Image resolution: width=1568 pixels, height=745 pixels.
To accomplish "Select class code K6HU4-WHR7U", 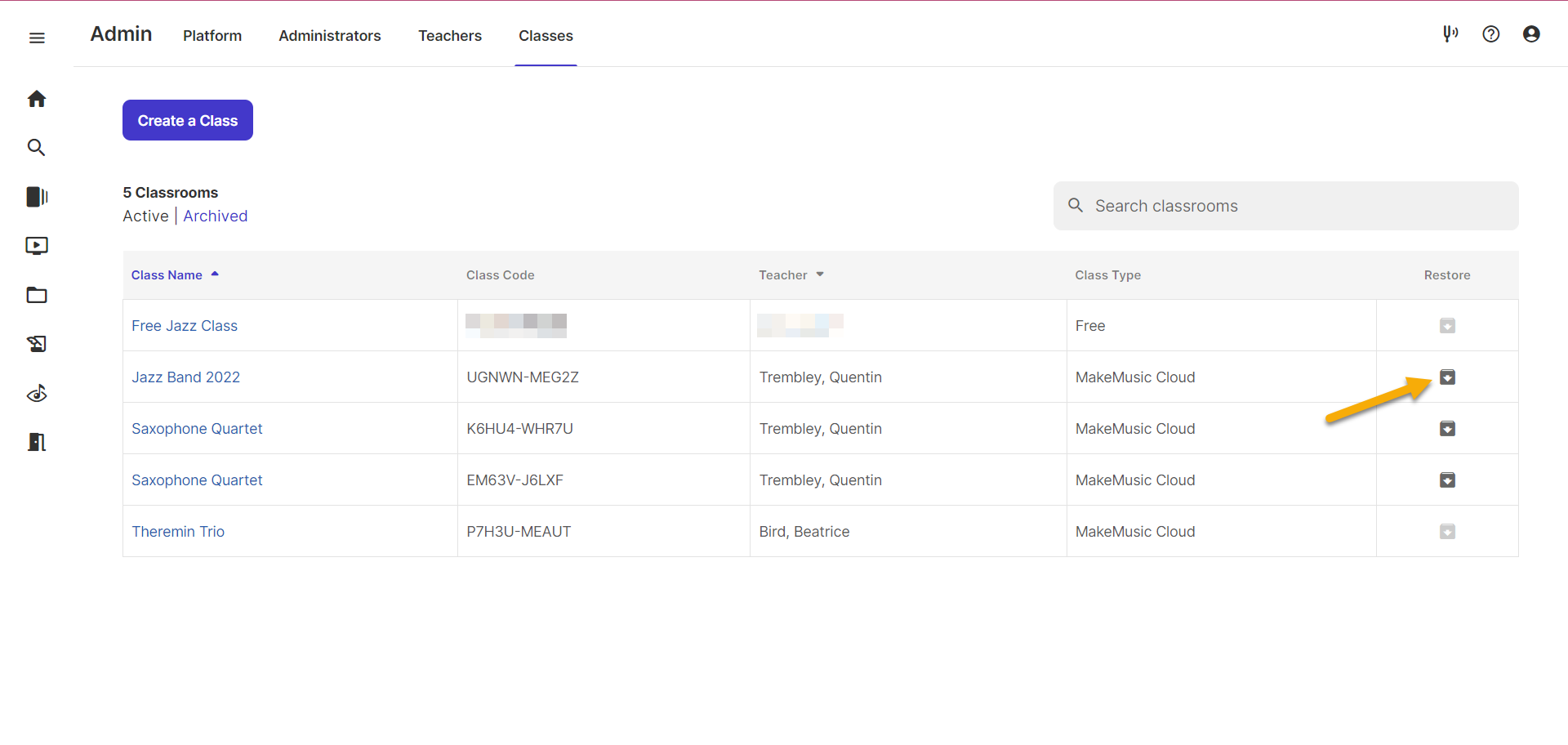I will click(520, 429).
